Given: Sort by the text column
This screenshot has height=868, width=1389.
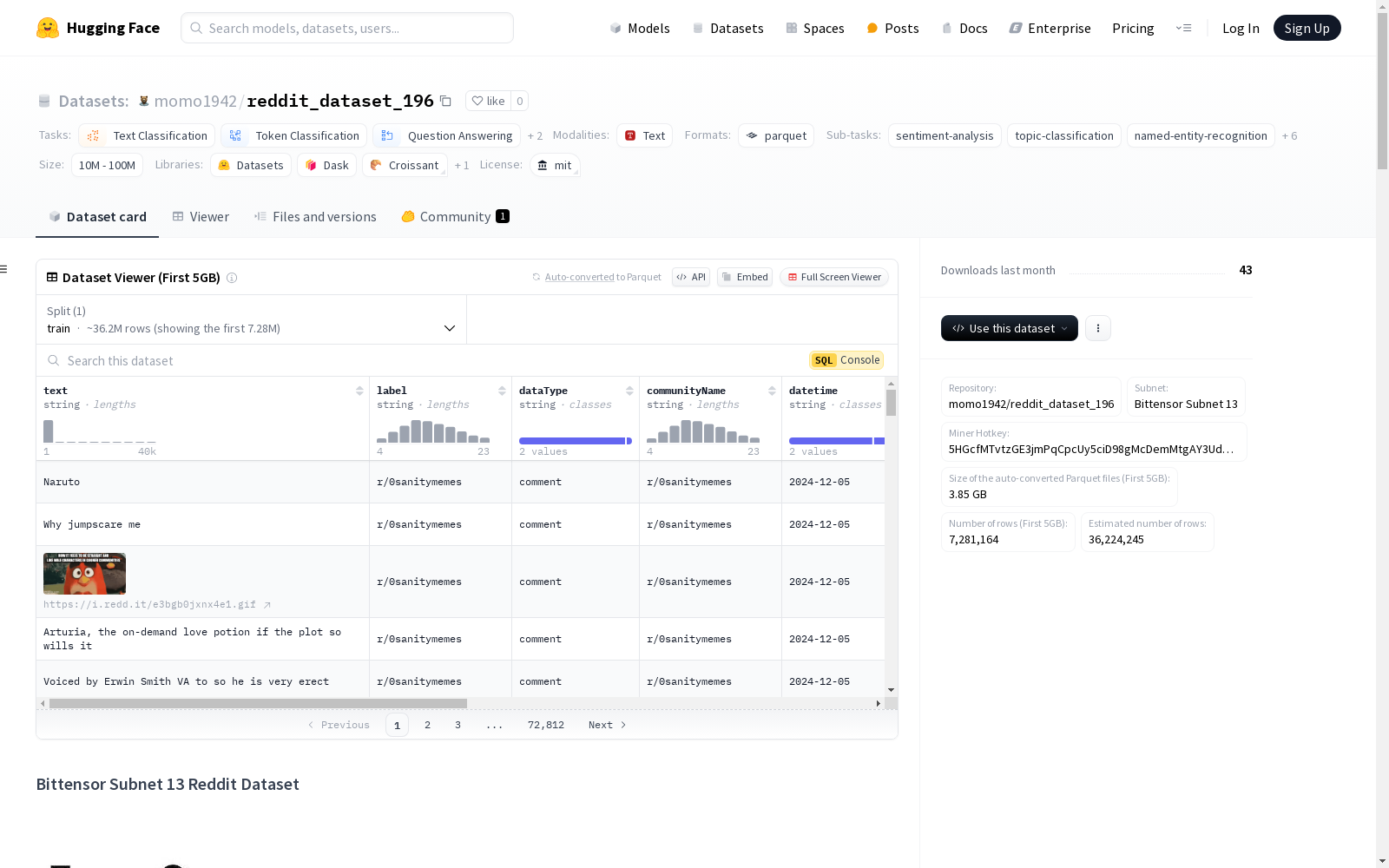Looking at the screenshot, I should click(x=359, y=391).
